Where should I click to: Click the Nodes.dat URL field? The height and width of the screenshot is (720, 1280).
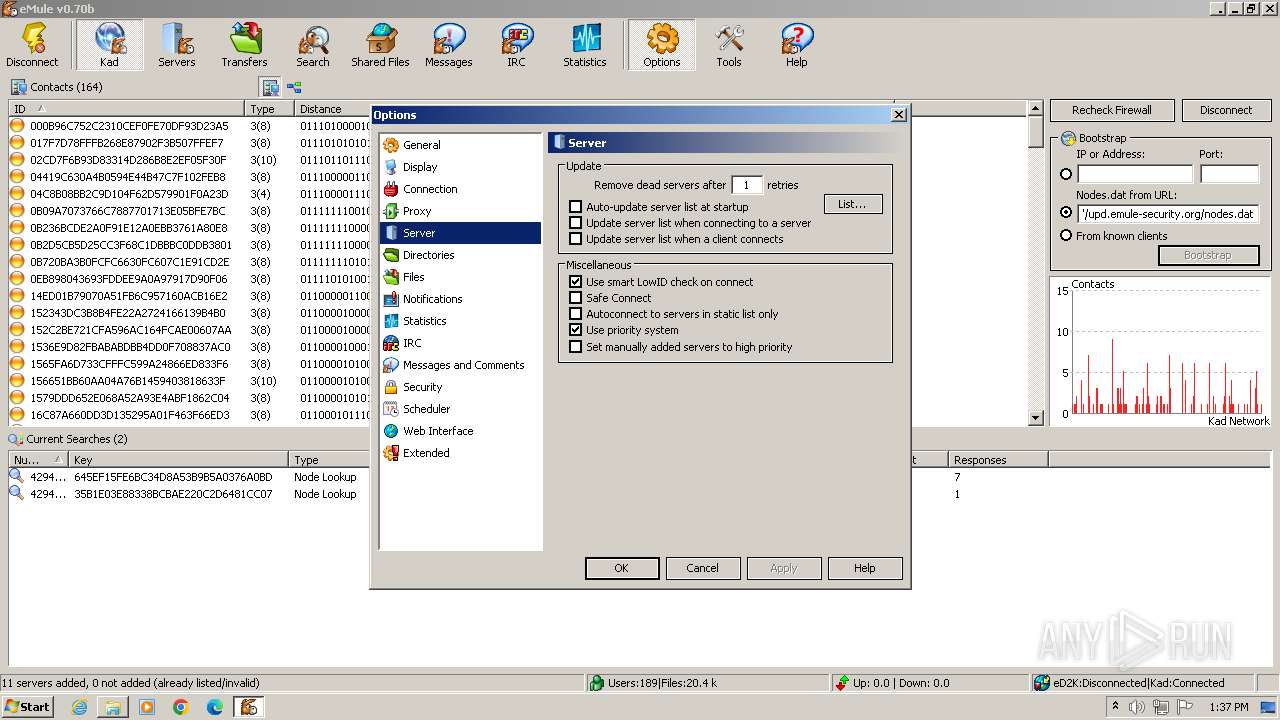click(1167, 213)
